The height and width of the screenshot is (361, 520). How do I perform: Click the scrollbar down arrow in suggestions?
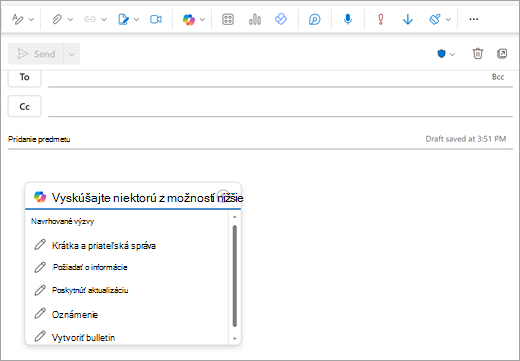(235, 339)
